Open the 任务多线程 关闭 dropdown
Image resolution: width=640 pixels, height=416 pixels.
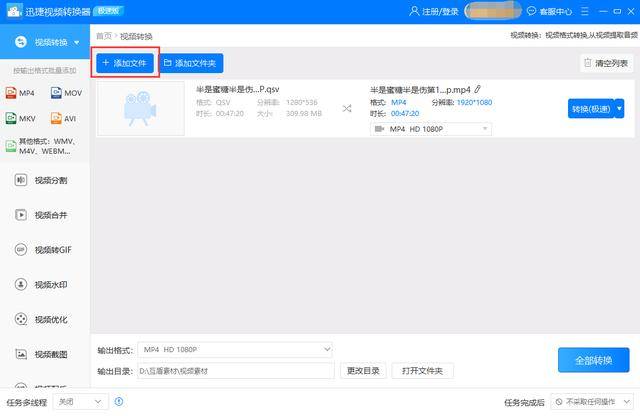tap(81, 402)
